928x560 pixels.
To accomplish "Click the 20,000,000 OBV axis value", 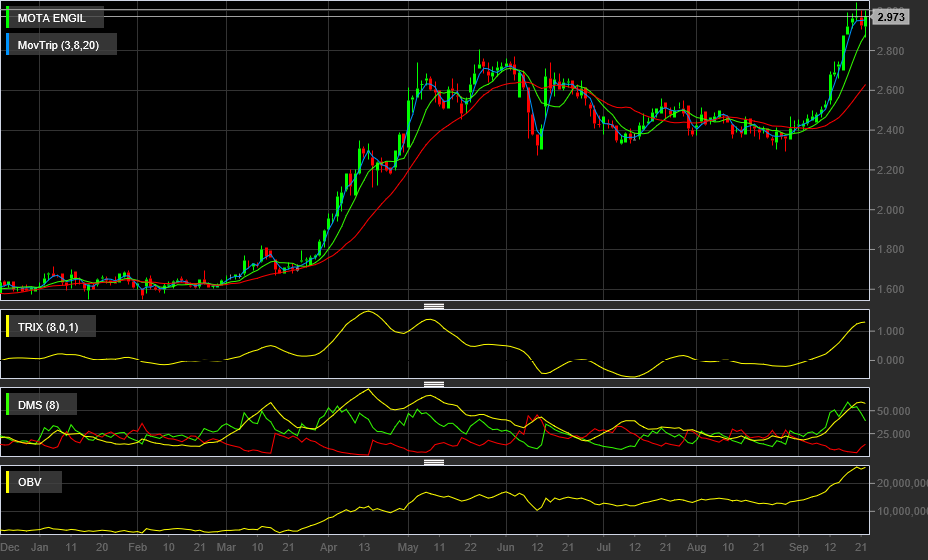I will [897, 483].
